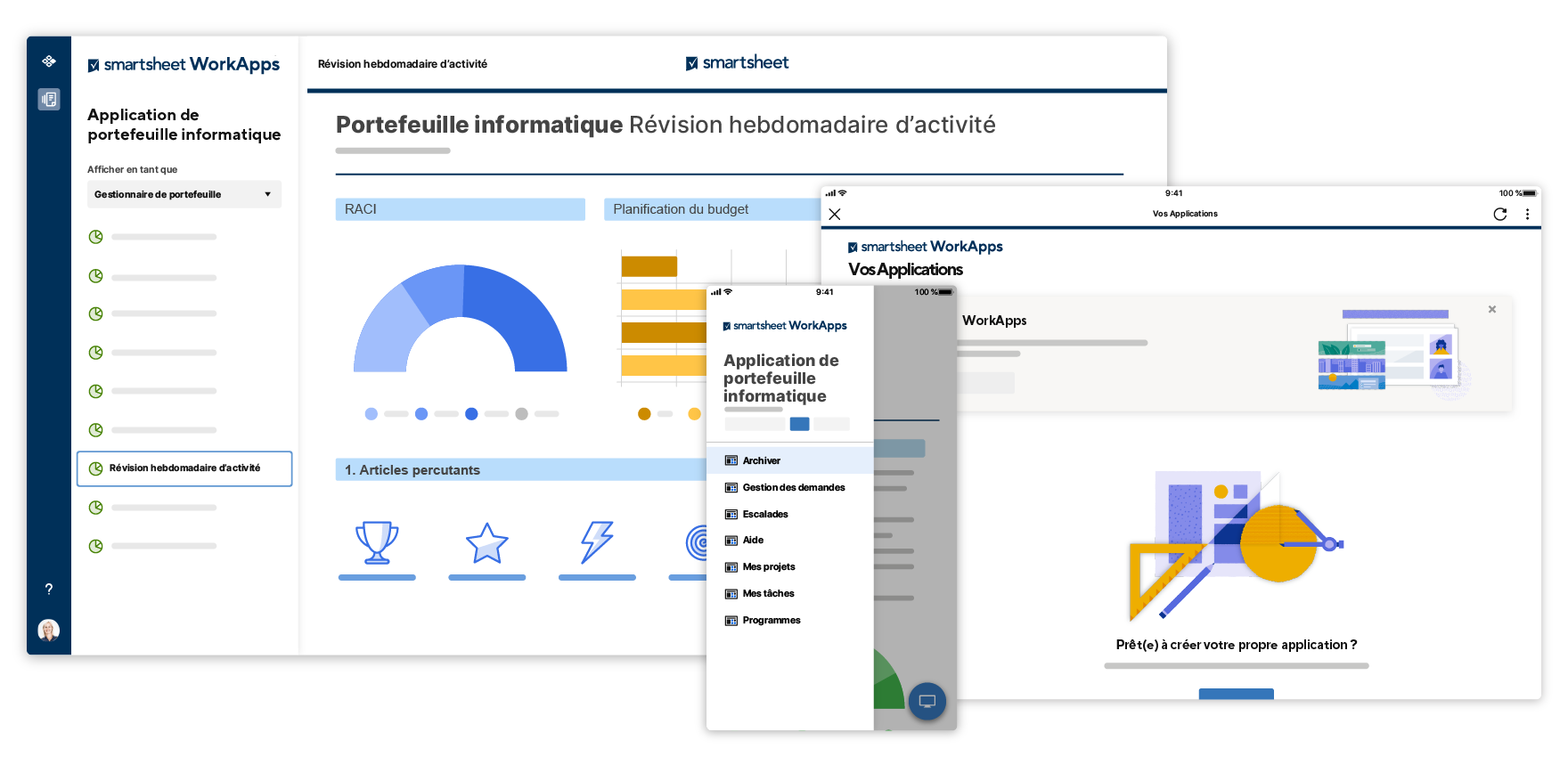Viewport: 1568px width, 781px height.
Task: Click the sheet icon beside 'Escalades'
Action: (x=731, y=515)
